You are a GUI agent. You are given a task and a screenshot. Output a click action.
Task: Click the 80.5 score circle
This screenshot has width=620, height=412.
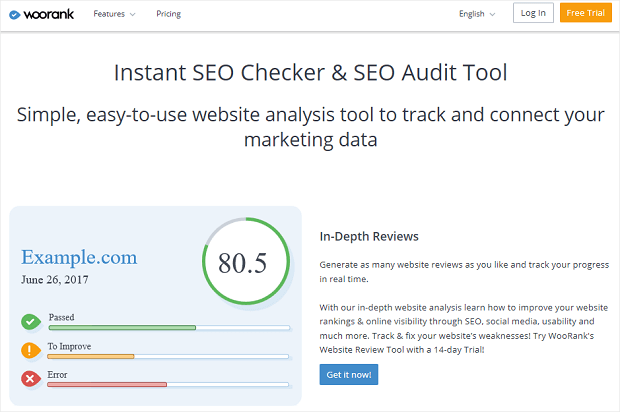point(242,263)
